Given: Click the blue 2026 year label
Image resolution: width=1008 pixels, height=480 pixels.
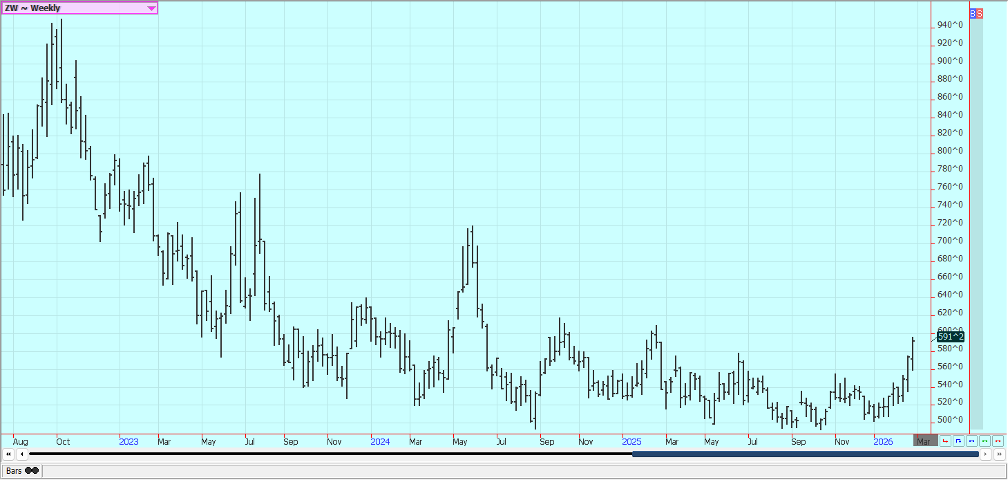Looking at the screenshot, I should pyautogui.click(x=882, y=440).
